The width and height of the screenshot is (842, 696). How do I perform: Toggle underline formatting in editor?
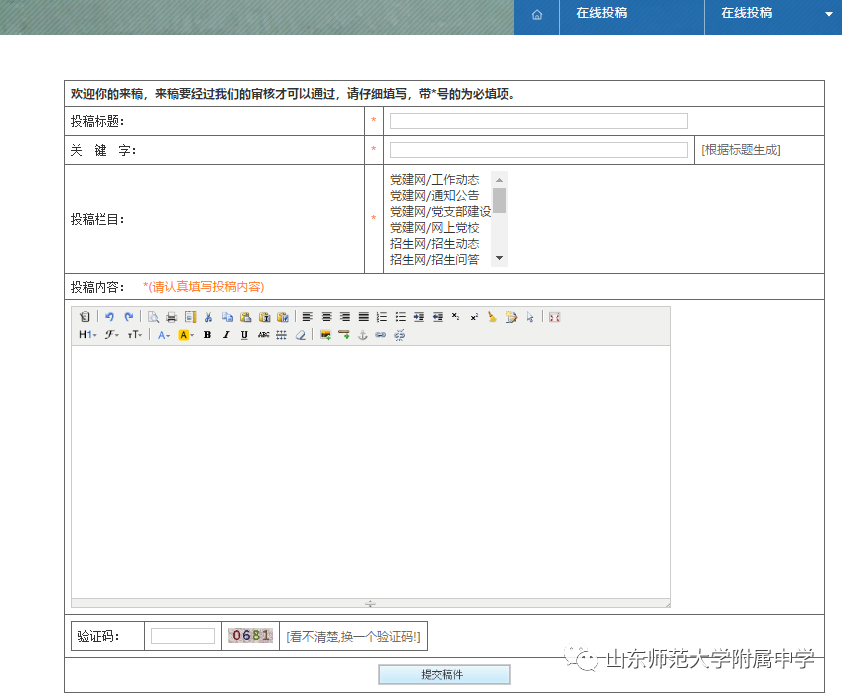point(244,335)
